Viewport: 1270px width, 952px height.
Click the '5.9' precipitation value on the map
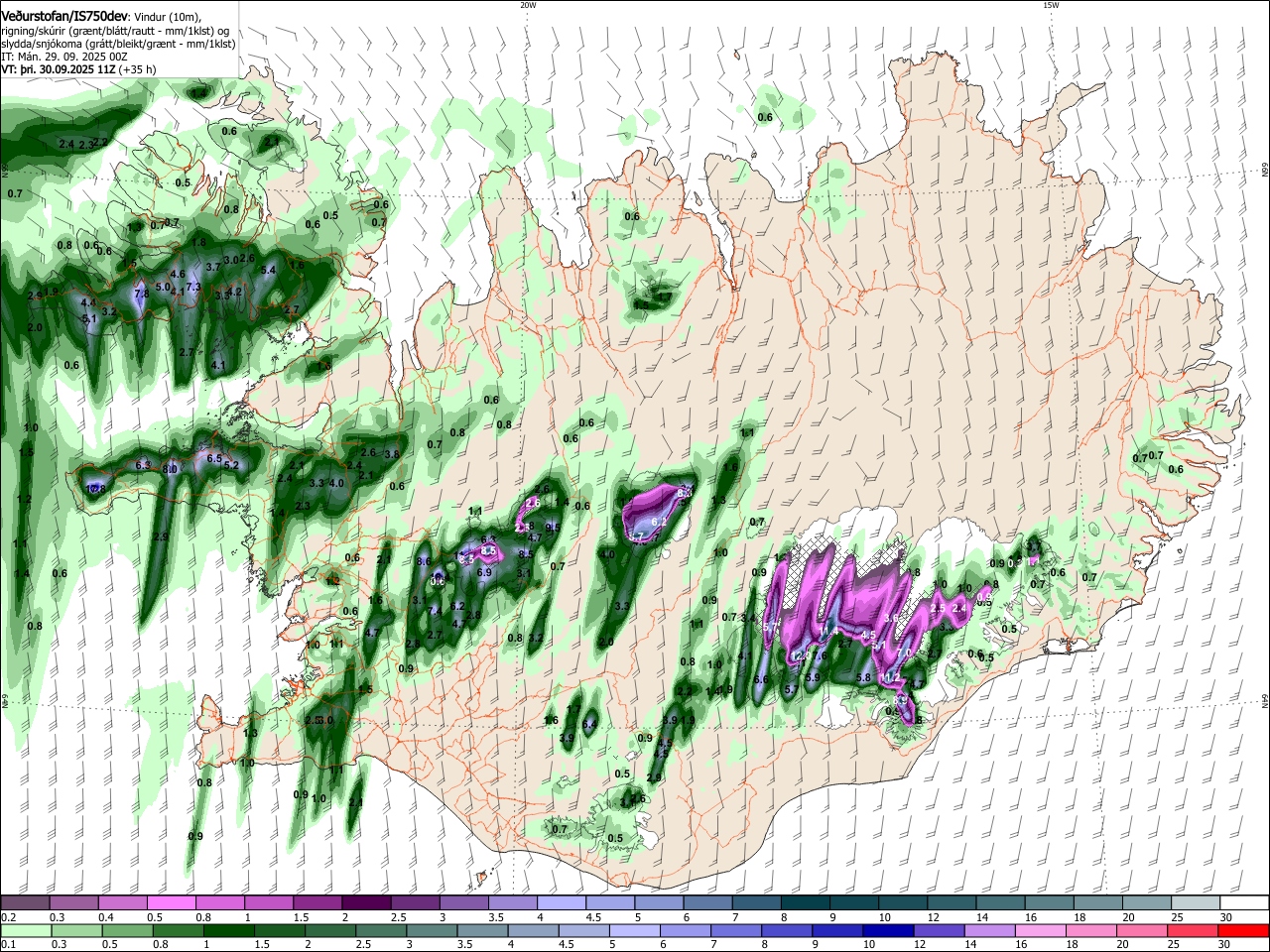pos(813,678)
